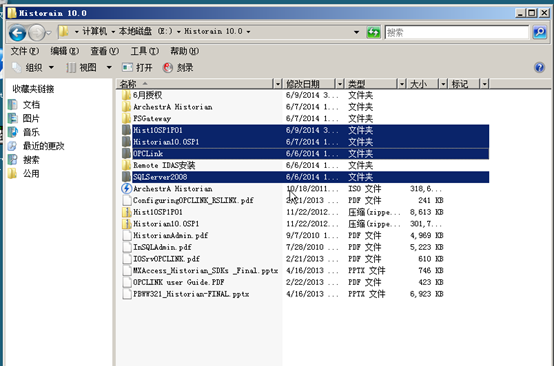The width and height of the screenshot is (554, 366).
Task: Select the ArchestrA Historian folder icon
Action: (126, 107)
